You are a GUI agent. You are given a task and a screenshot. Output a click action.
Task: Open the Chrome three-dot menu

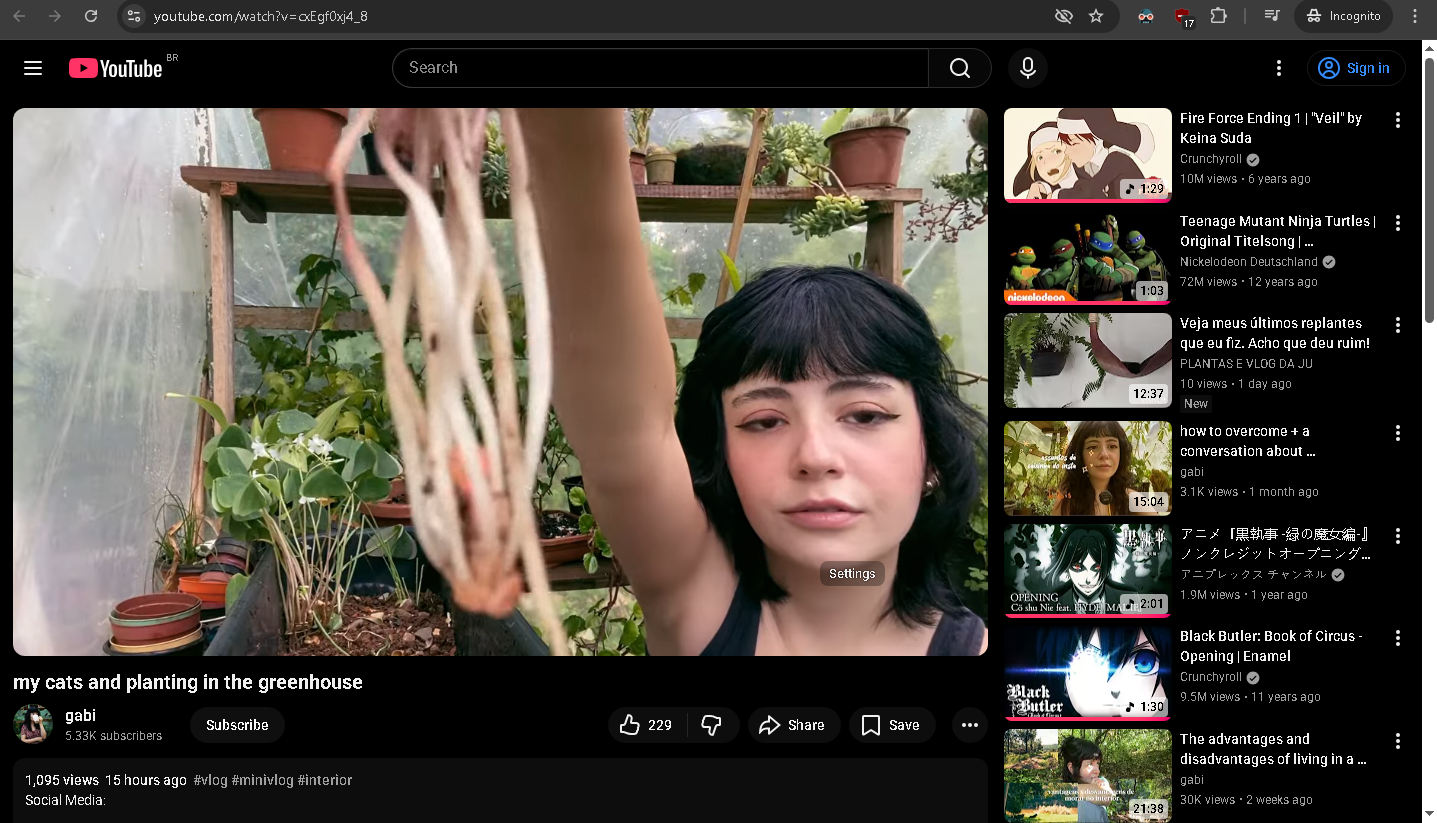[1415, 16]
